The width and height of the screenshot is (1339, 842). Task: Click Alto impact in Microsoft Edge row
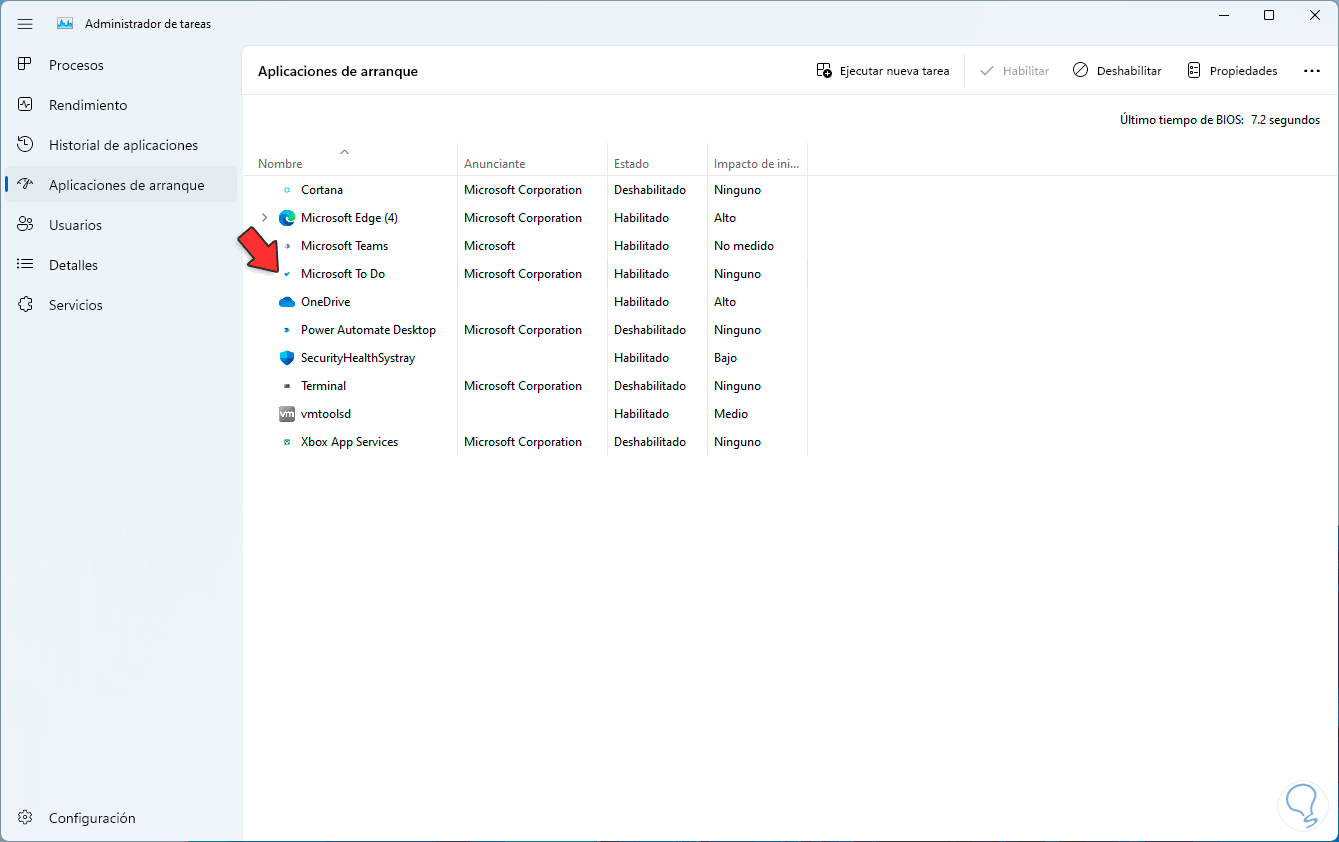click(x=725, y=218)
